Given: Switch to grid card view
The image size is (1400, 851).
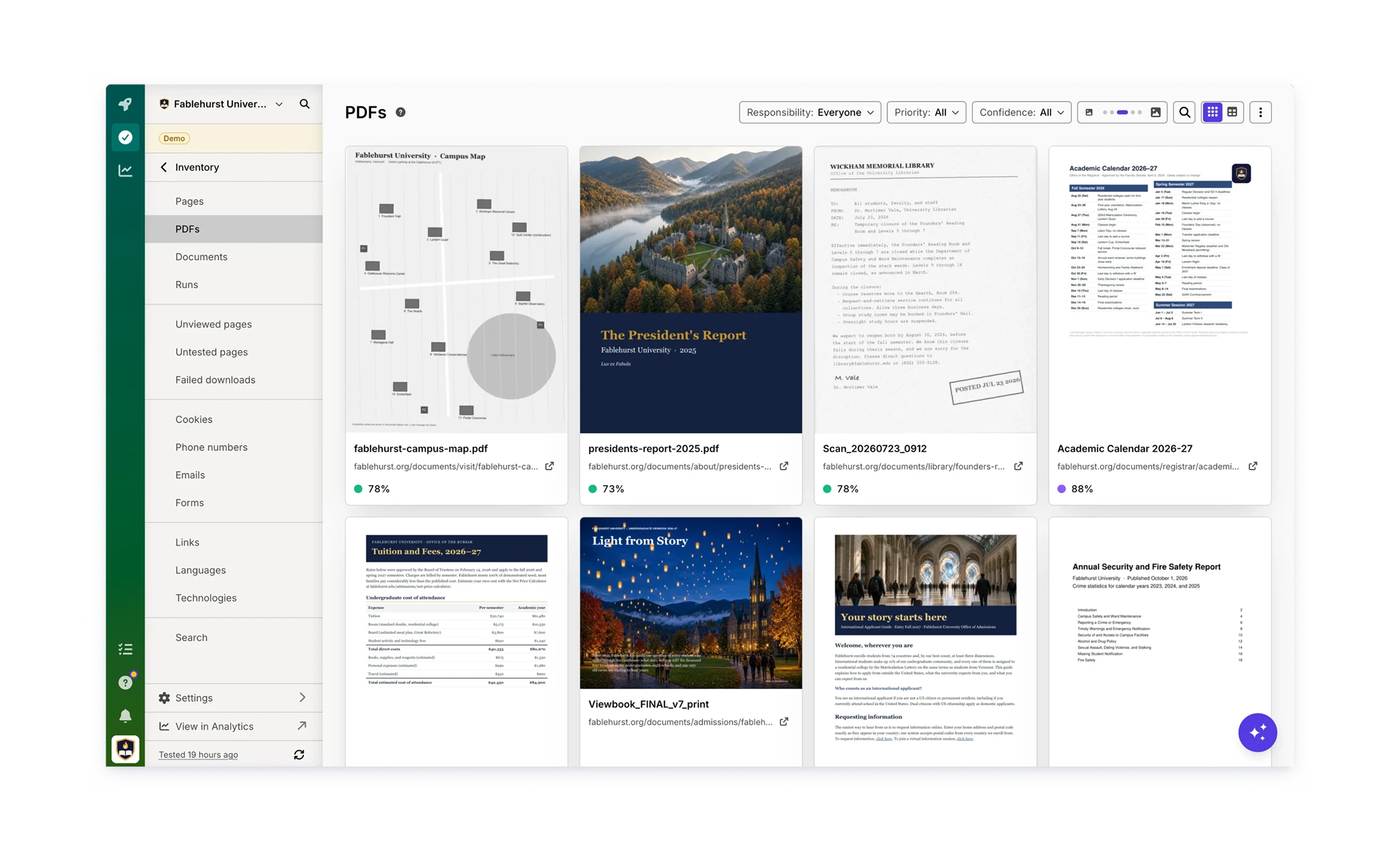Looking at the screenshot, I should pos(1212,113).
